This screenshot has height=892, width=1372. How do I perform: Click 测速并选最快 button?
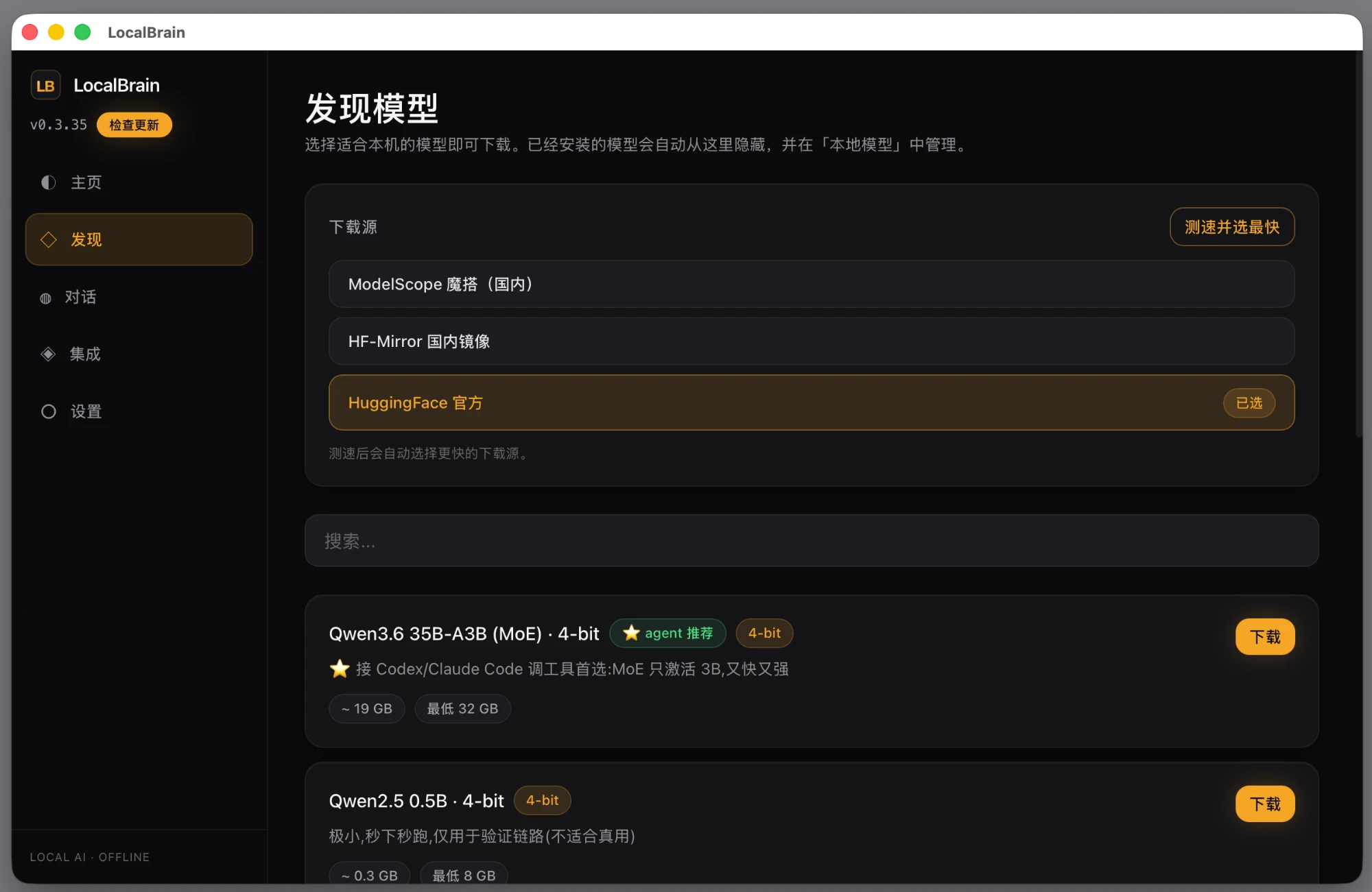click(x=1232, y=227)
